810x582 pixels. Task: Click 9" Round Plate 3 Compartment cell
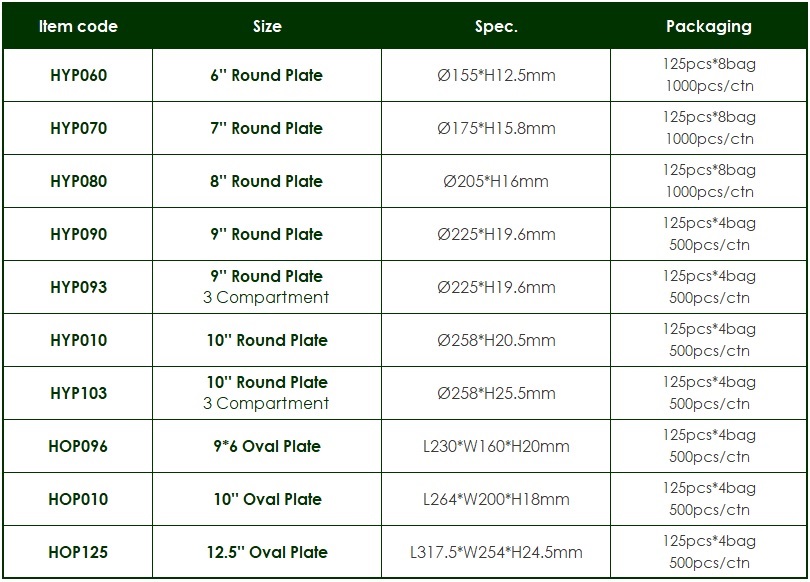point(267,287)
